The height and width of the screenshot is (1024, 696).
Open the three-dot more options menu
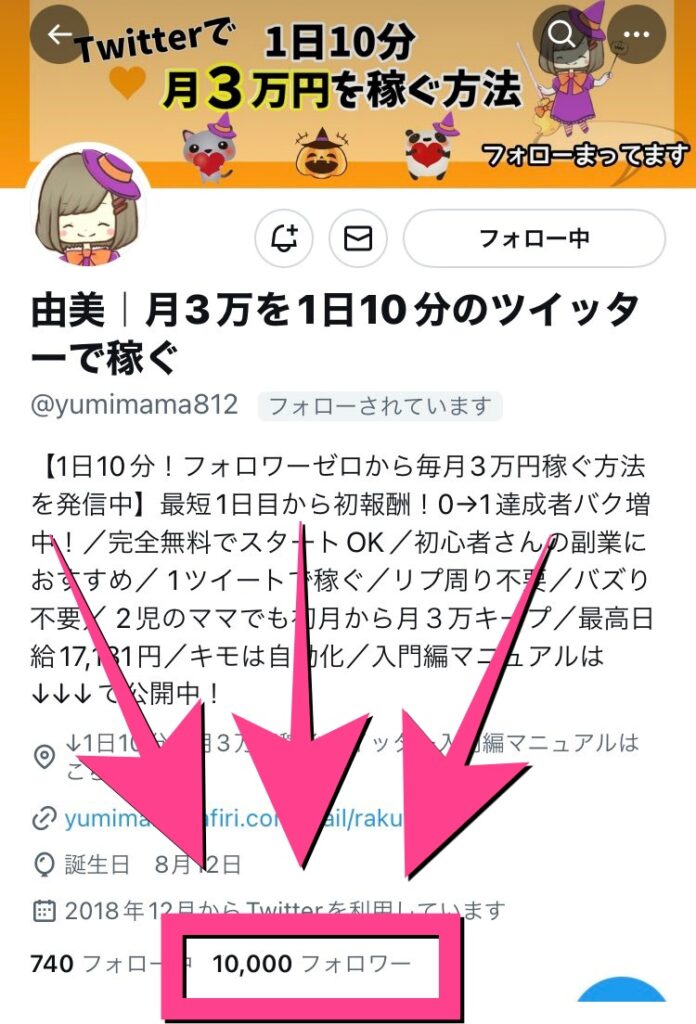tap(637, 34)
